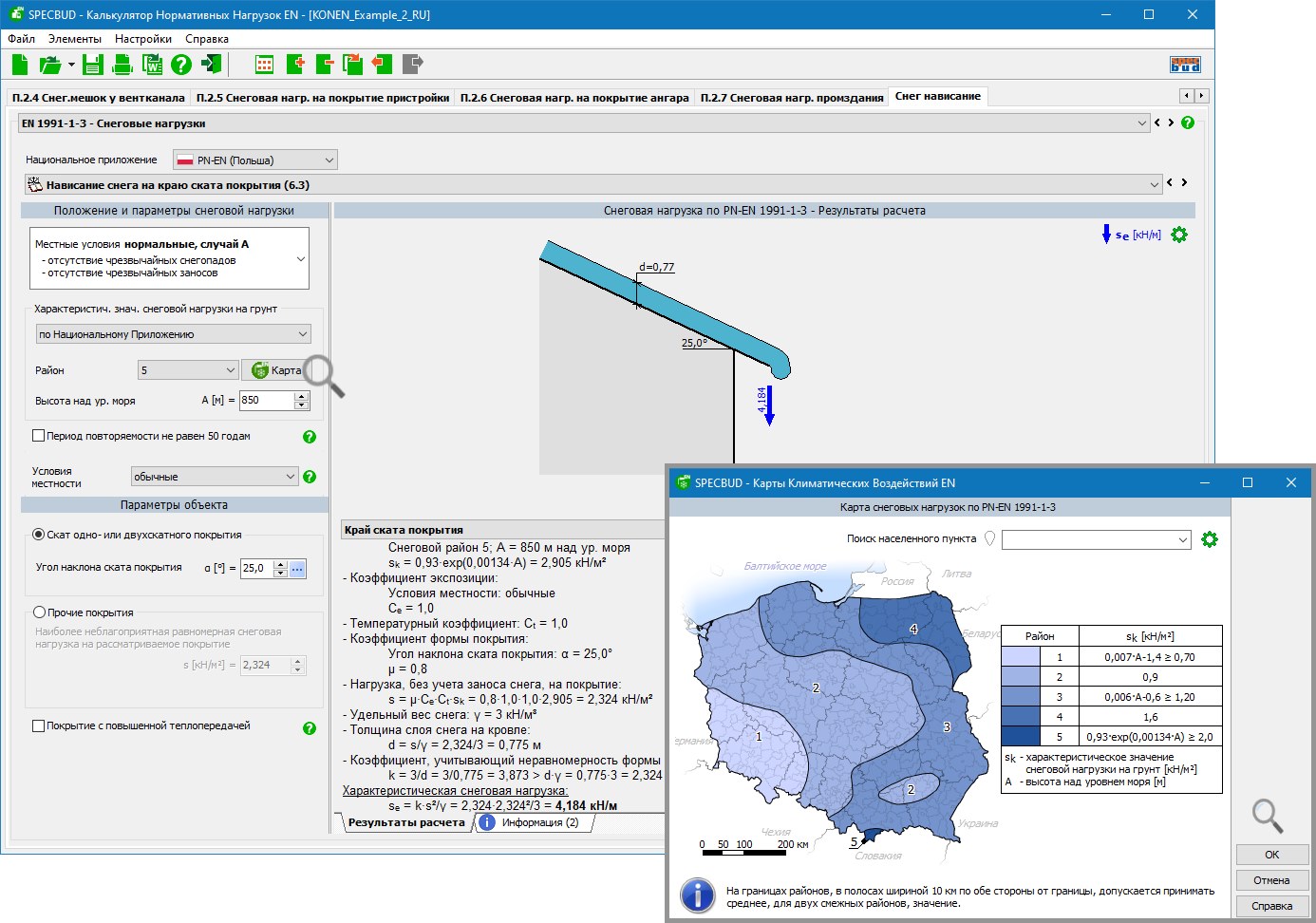This screenshot has width=1316, height=923.
Task: Open the 'Настройки' menu
Action: pos(142,39)
